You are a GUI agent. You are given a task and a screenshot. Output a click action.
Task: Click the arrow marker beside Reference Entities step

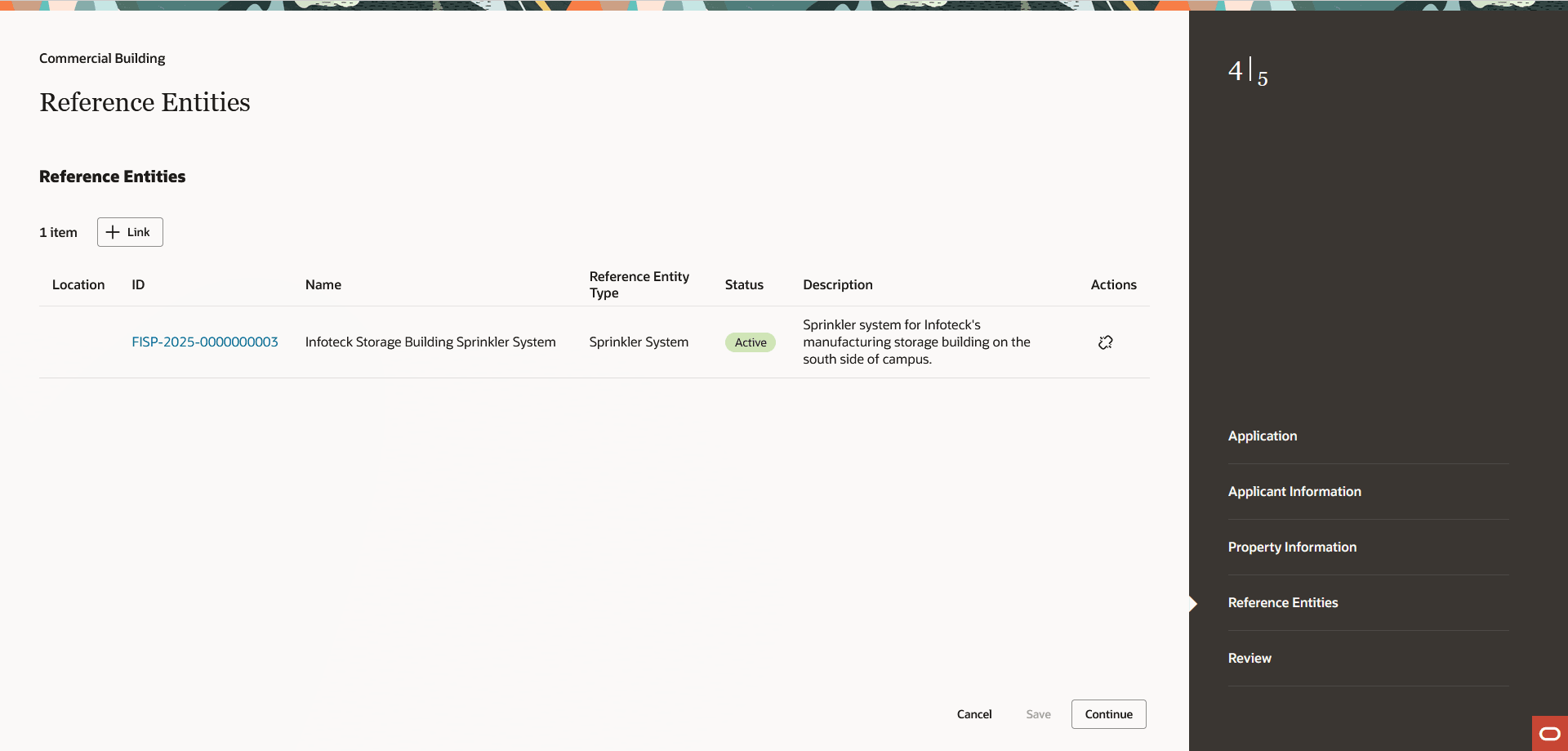pyautogui.click(x=1193, y=603)
